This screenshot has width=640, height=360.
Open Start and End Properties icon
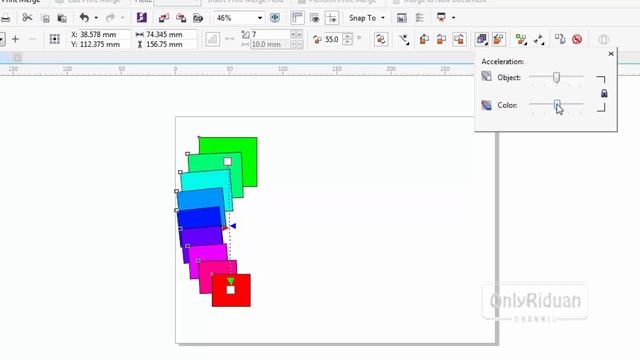pyautogui.click(x=539, y=39)
